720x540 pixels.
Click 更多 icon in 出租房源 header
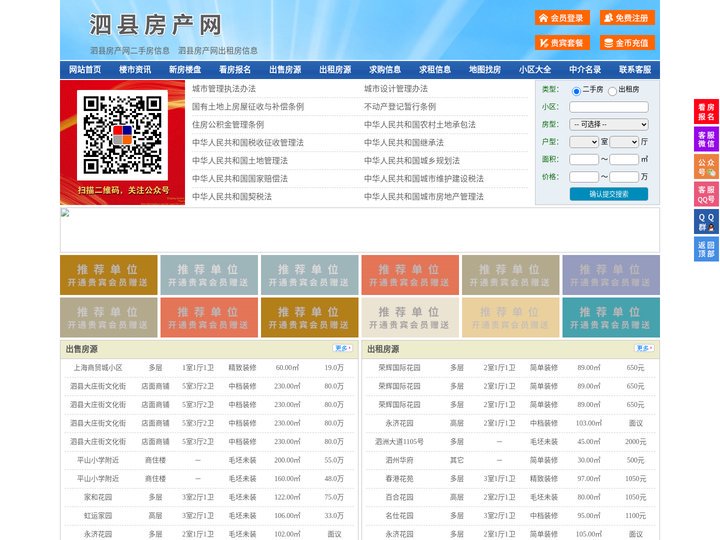[x=644, y=348]
